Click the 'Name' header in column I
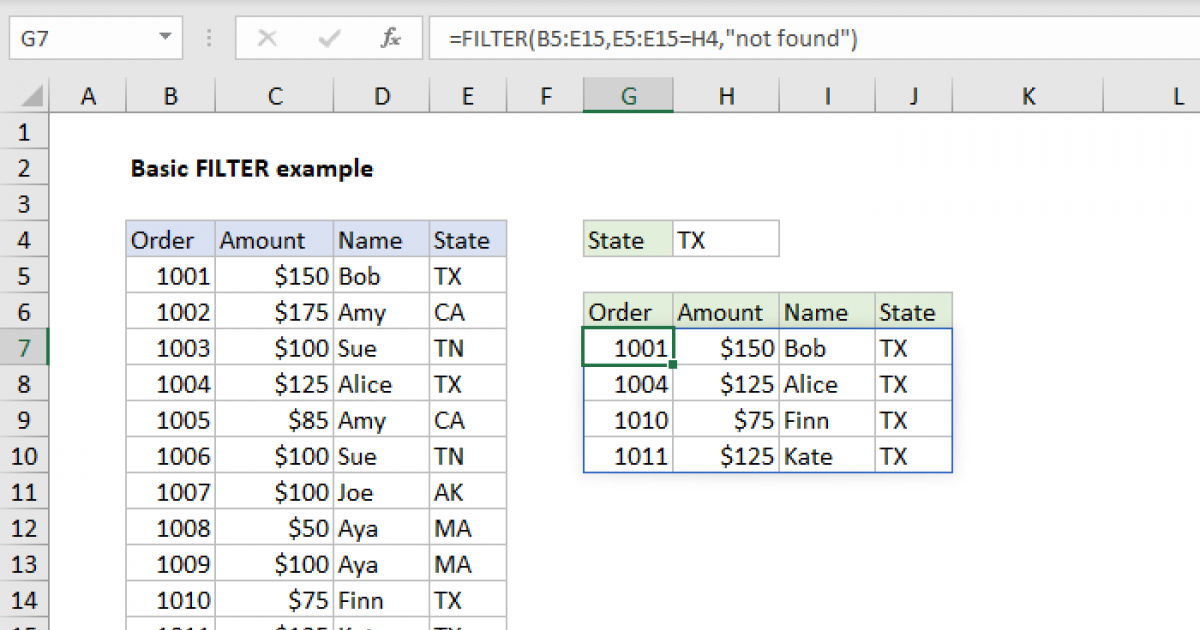 [x=827, y=312]
